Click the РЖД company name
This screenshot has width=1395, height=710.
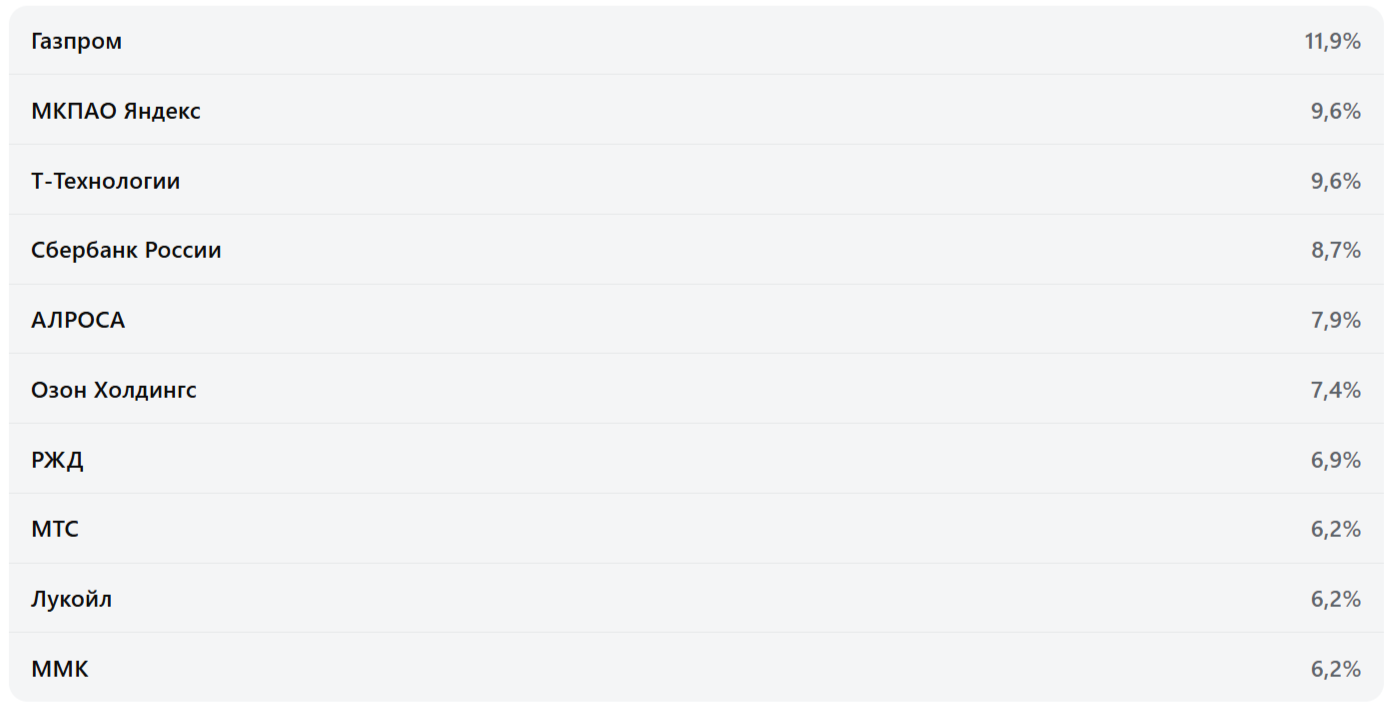tap(57, 460)
